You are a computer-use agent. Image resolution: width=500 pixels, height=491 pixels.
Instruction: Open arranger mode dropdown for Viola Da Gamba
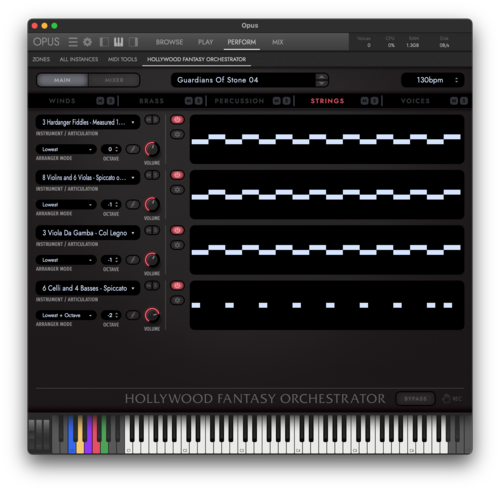[66, 260]
